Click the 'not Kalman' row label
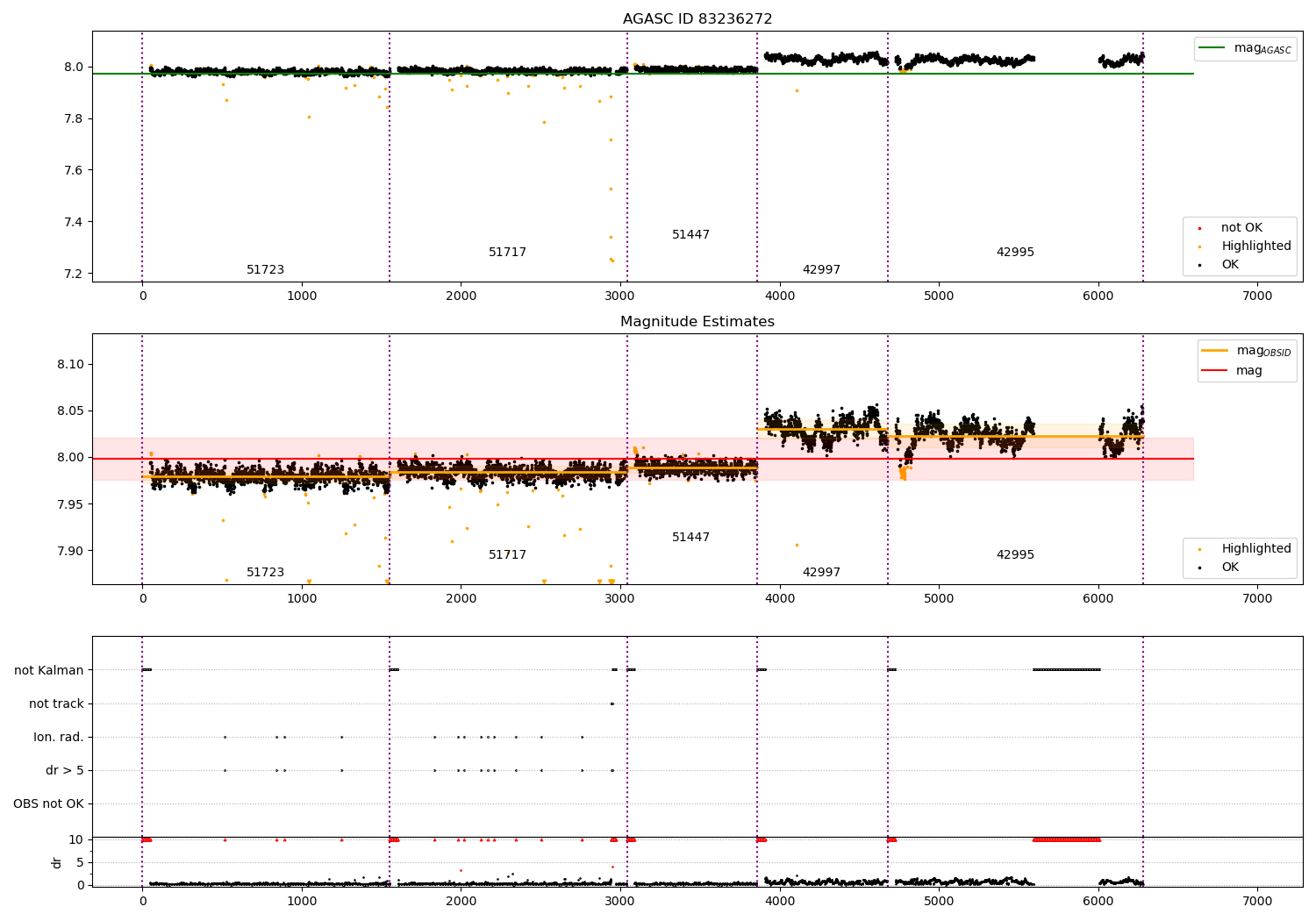This screenshot has width=1316, height=921. (x=49, y=671)
